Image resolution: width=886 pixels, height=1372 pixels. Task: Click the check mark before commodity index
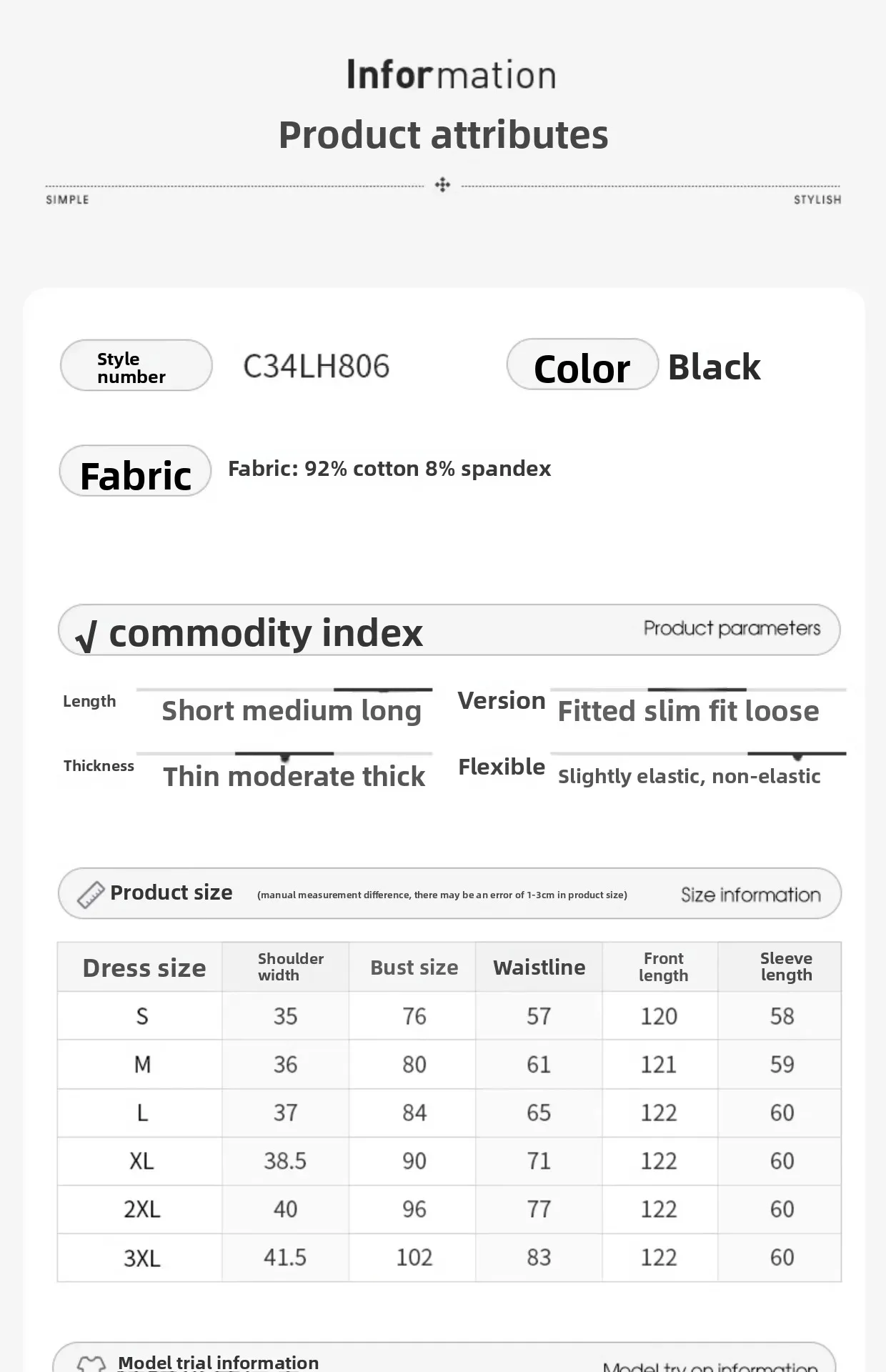click(x=86, y=635)
